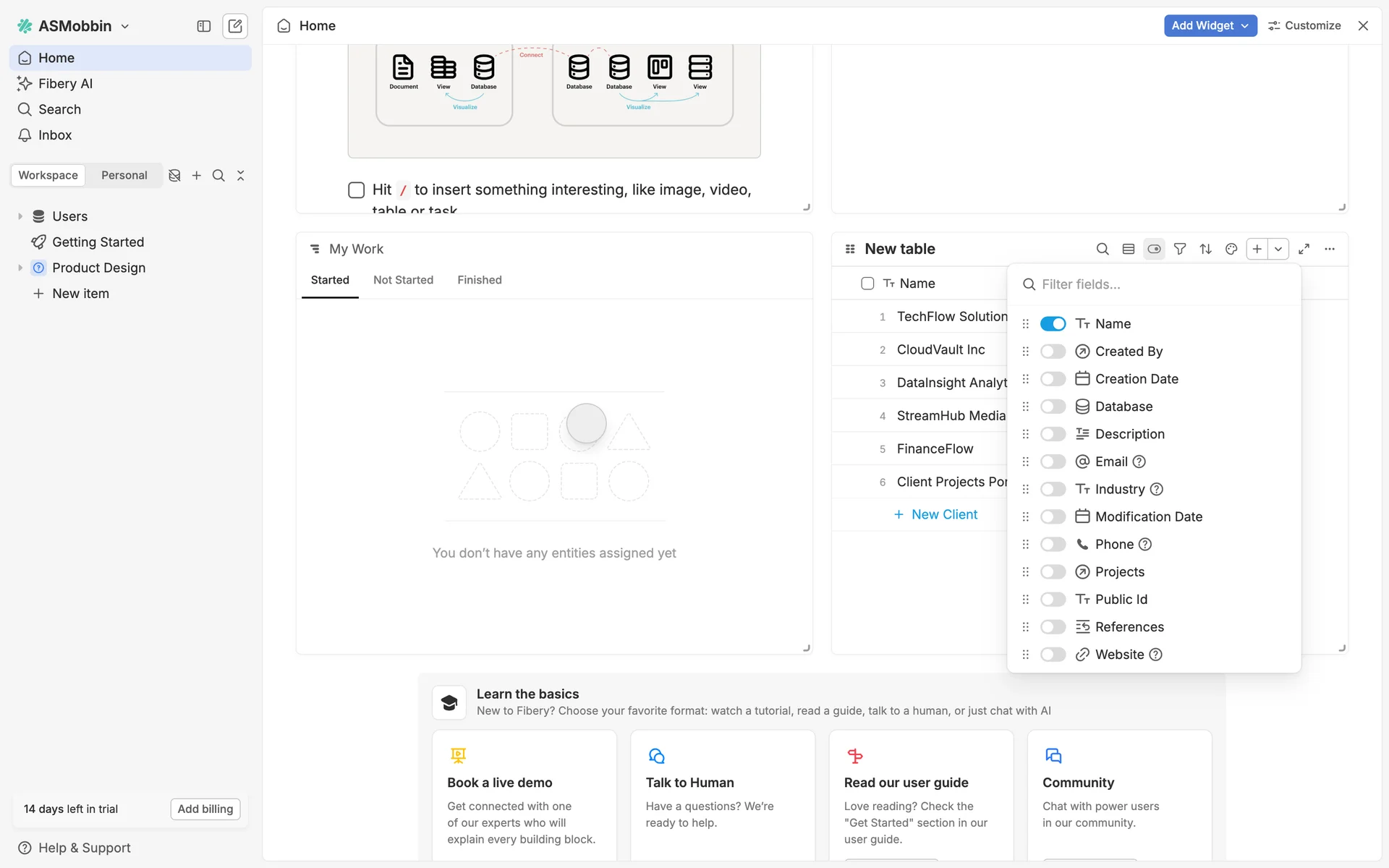
Task: Expand New table widget to fullscreen
Action: 1304,249
